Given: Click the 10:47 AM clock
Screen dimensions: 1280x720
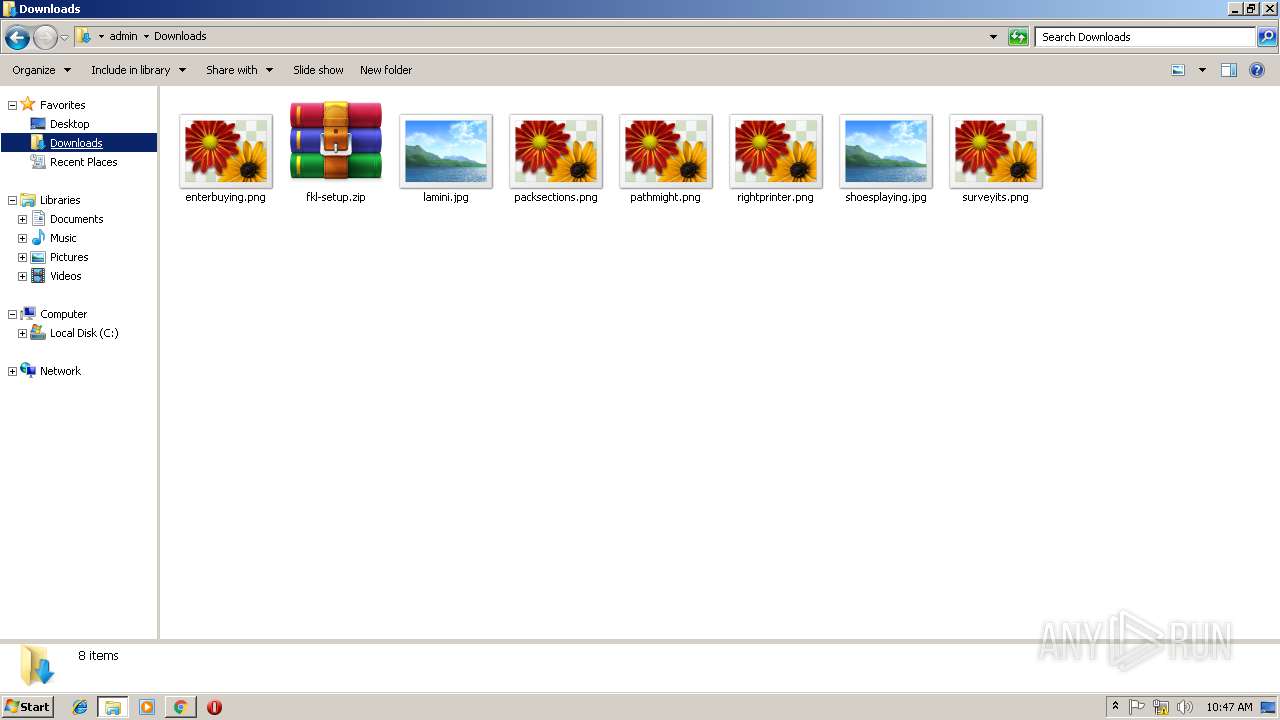Looking at the screenshot, I should [1229, 707].
